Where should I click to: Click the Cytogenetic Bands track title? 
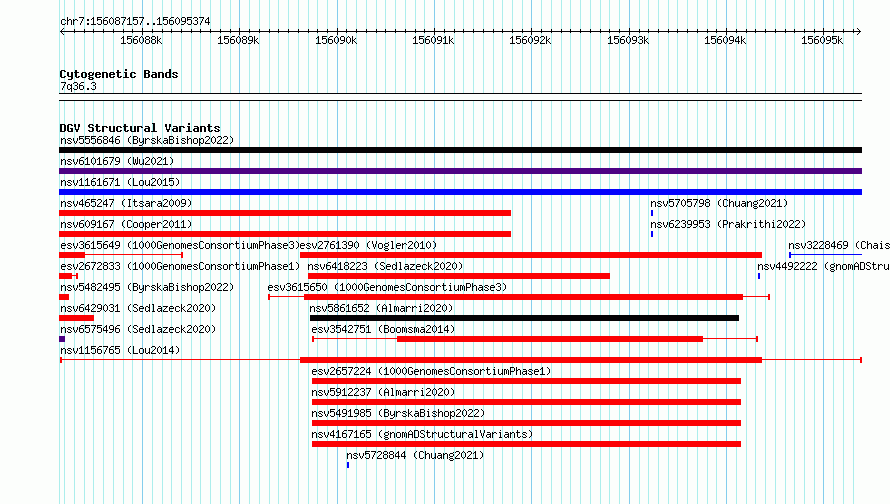(x=119, y=74)
